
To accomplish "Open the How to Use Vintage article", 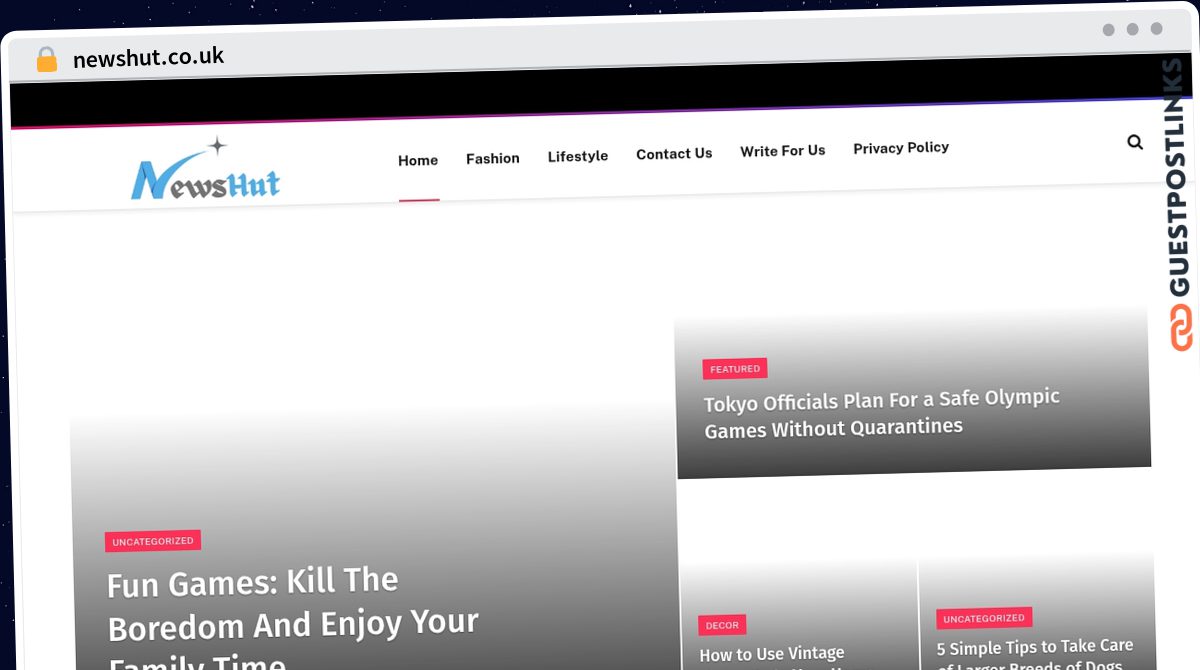I will (x=772, y=658).
